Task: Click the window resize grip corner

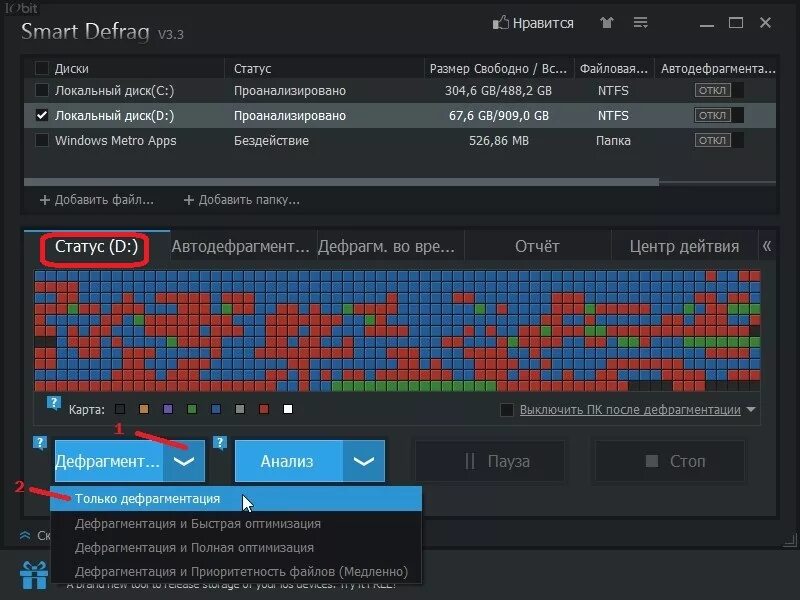Action: [789, 540]
